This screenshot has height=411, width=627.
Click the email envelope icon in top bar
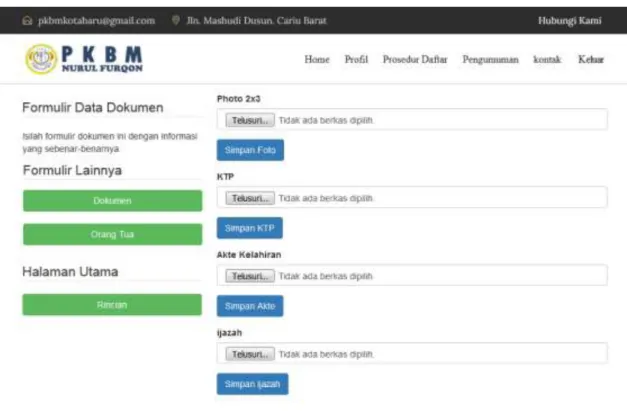[x=27, y=20]
